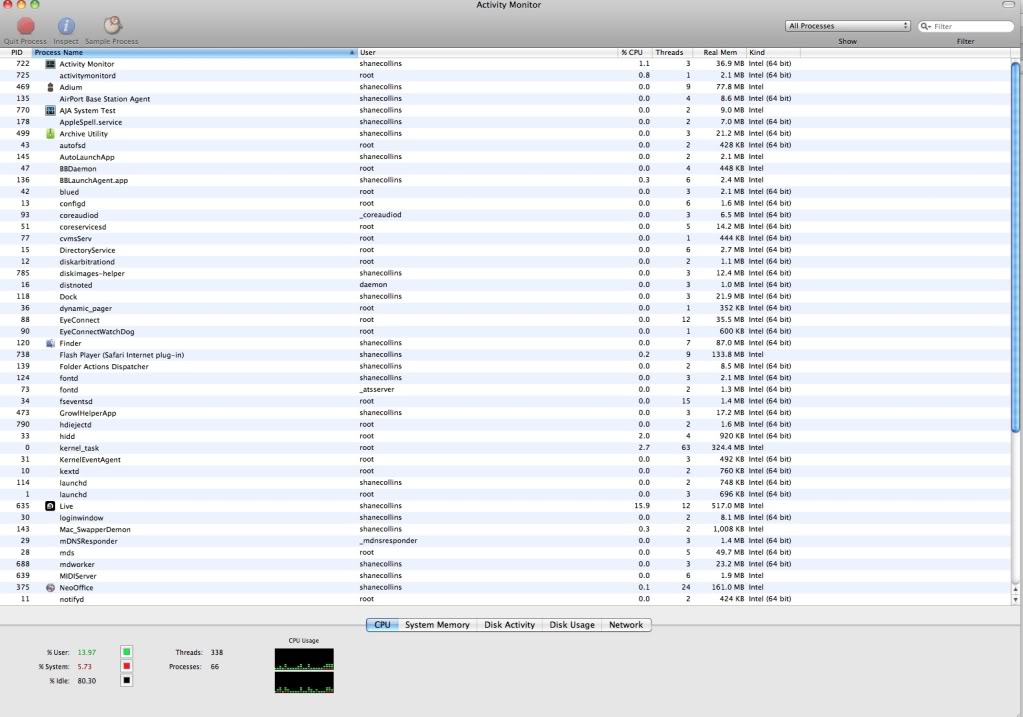
Task: Sort by the Kind column header
Action: click(773, 52)
